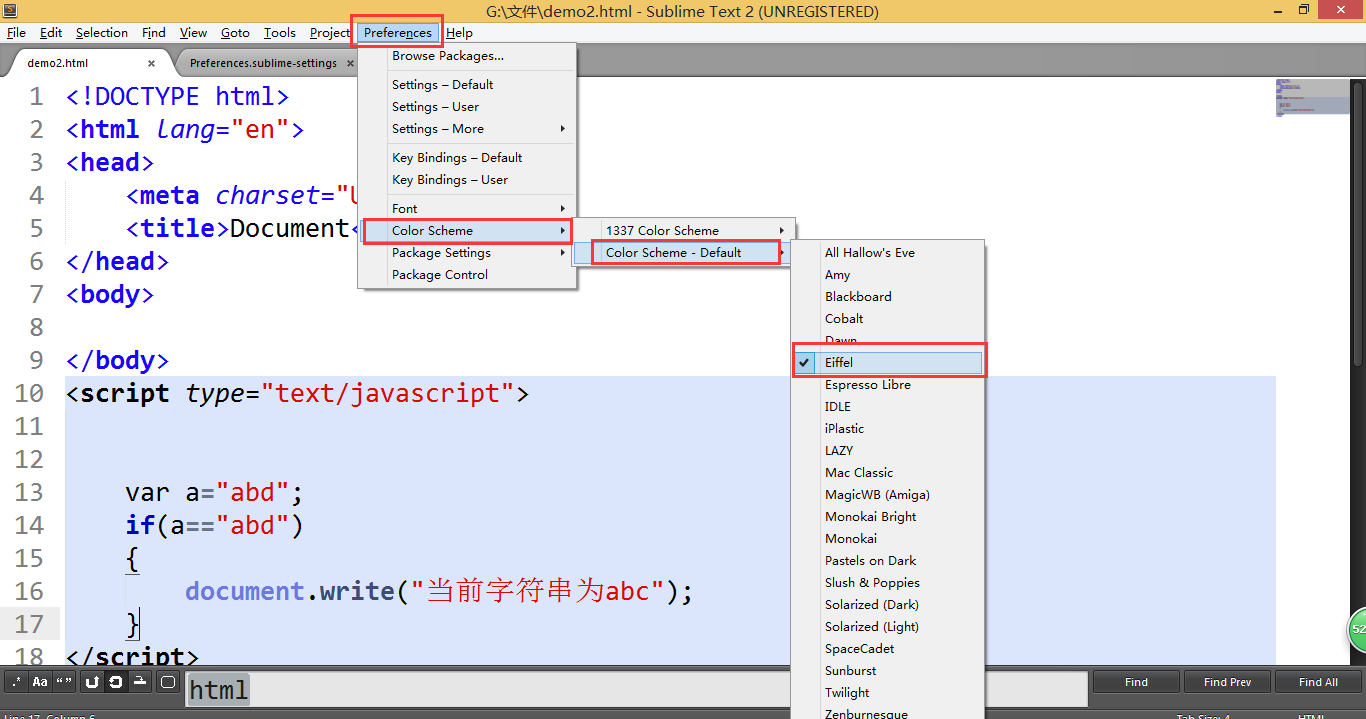Toggle reverse direction search icon
Screen dimensions: 1366x719
(x=92, y=682)
